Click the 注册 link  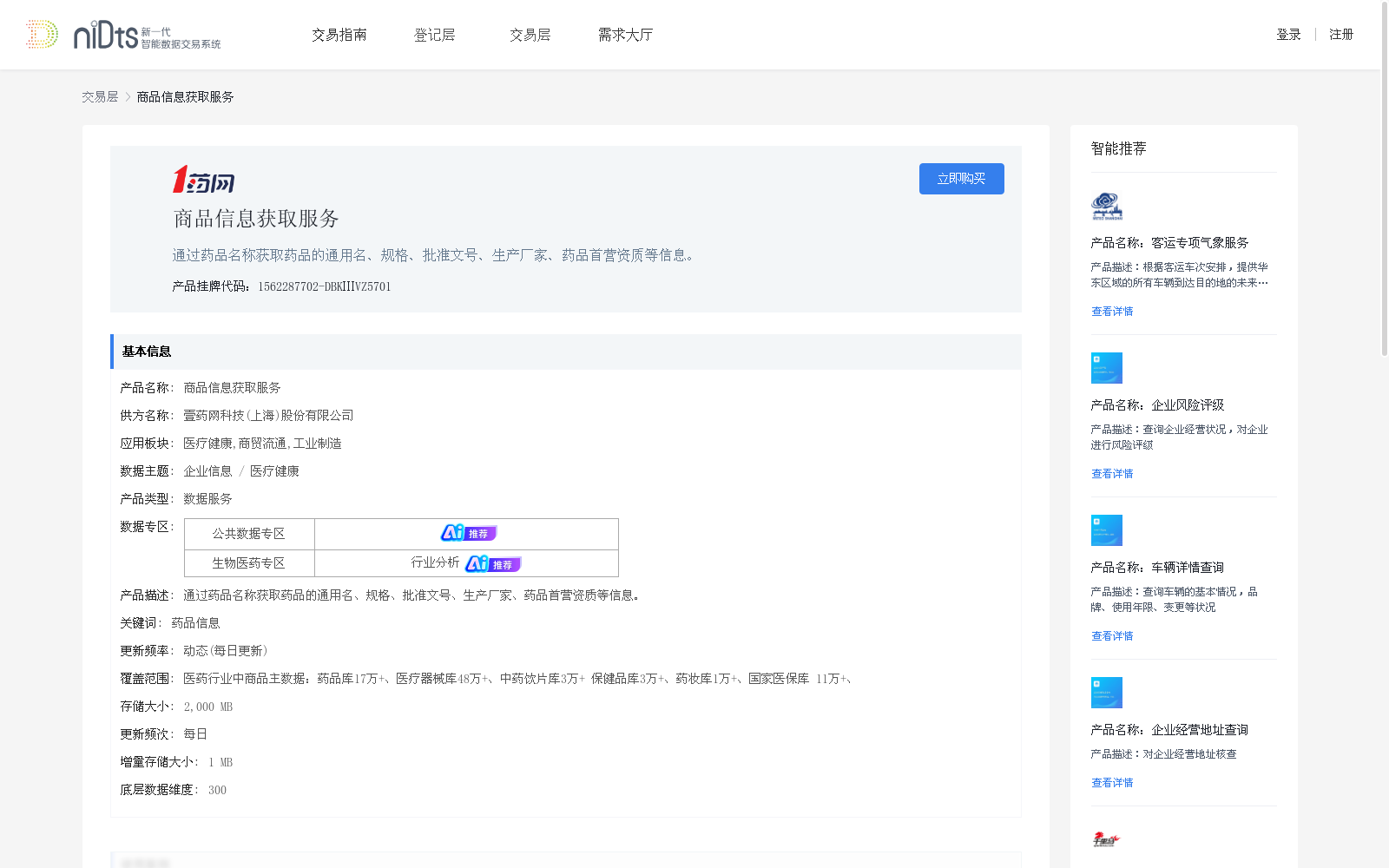[x=1341, y=35]
